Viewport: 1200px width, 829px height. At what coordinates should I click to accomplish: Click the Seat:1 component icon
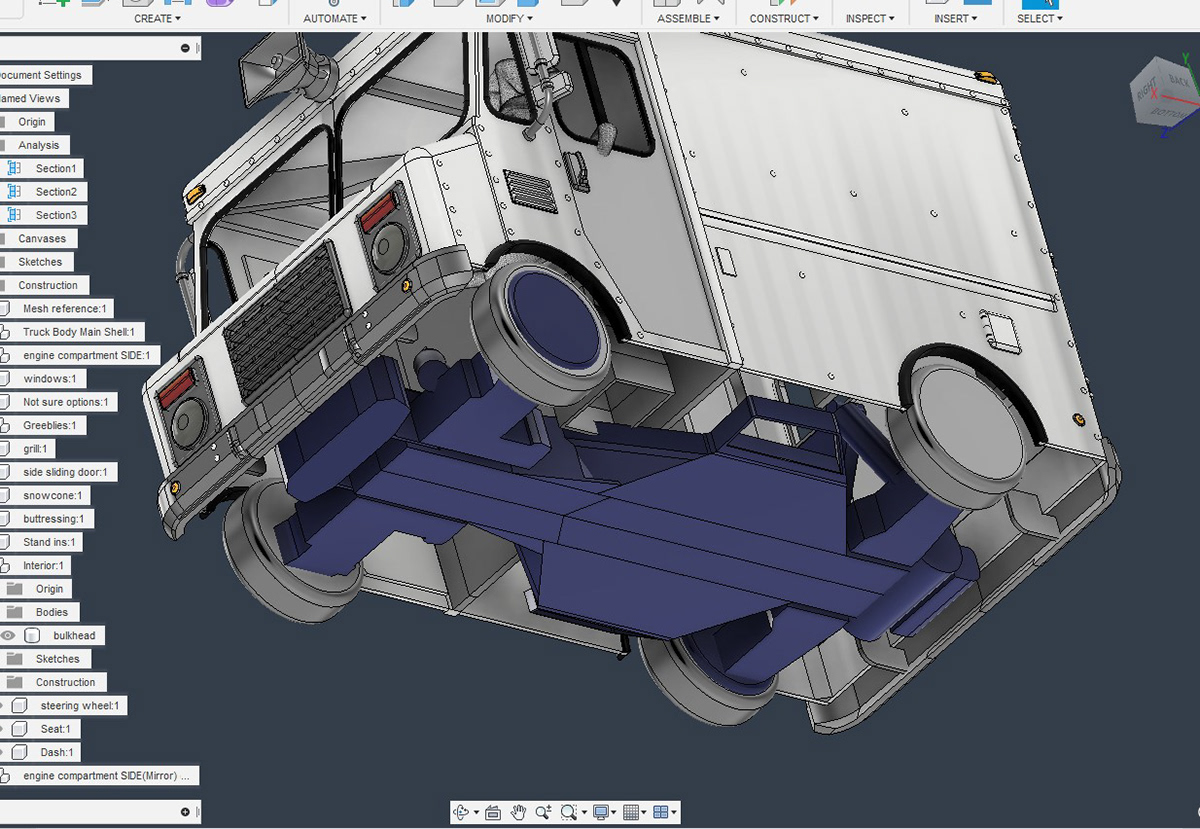pyautogui.click(x=20, y=729)
